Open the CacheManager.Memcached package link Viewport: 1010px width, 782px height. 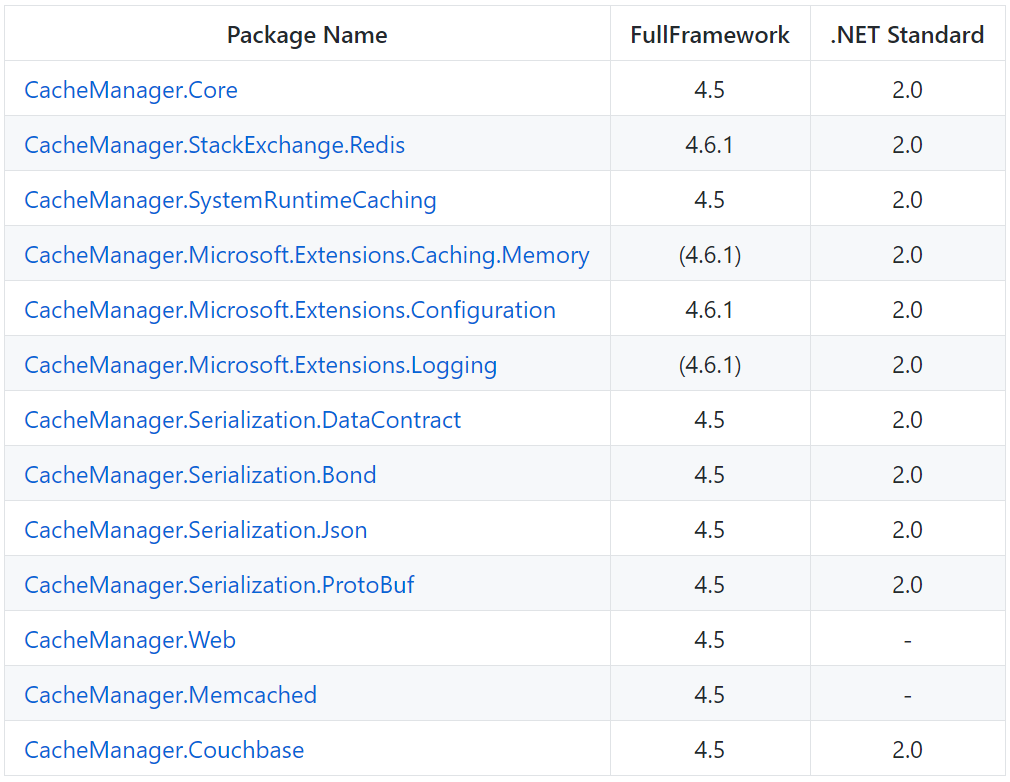pyautogui.click(x=170, y=695)
